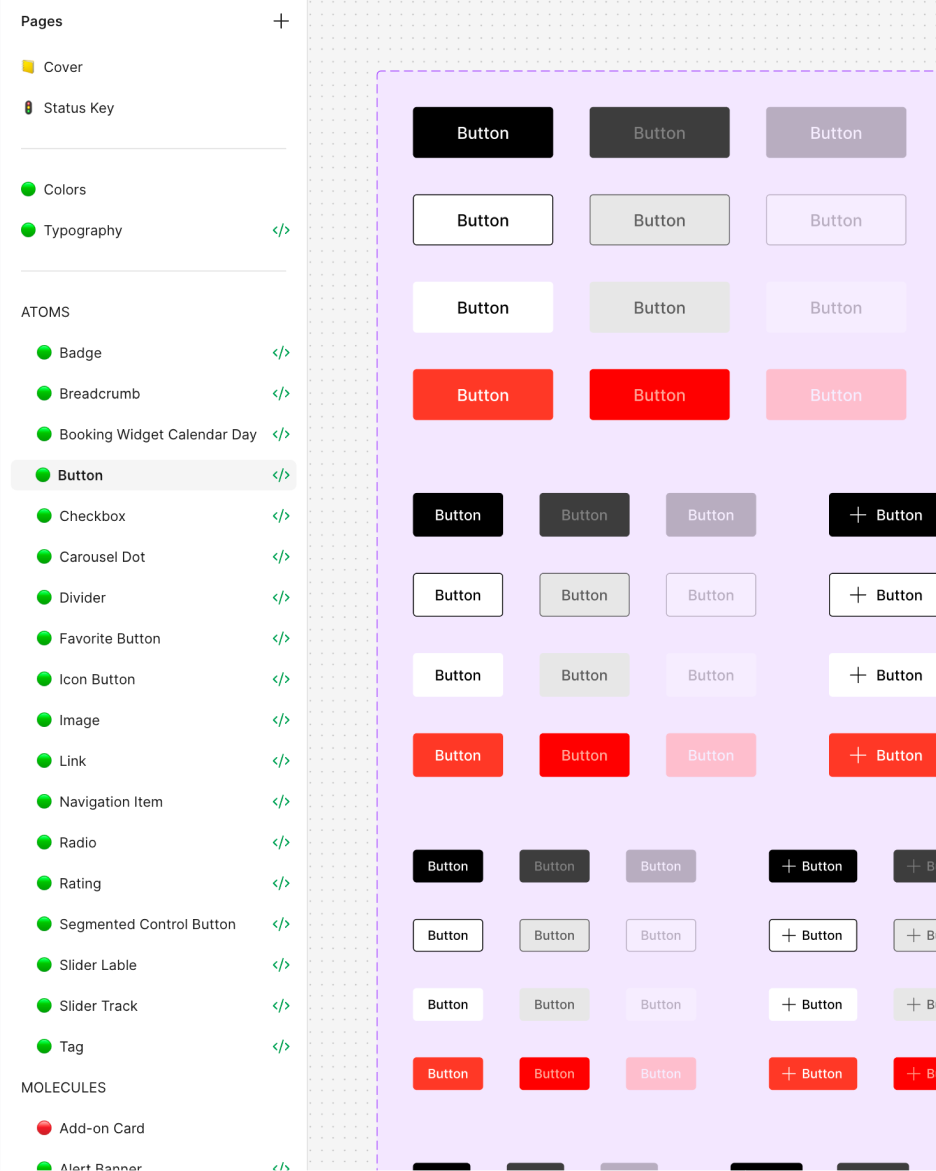Click the code icon beside Slider Lable
The image size is (936, 1171).
(281, 965)
